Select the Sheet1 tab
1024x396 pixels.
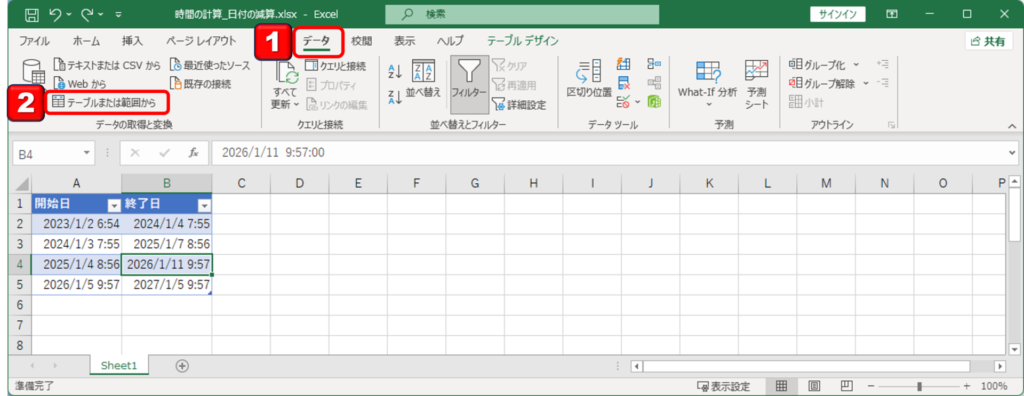click(119, 366)
